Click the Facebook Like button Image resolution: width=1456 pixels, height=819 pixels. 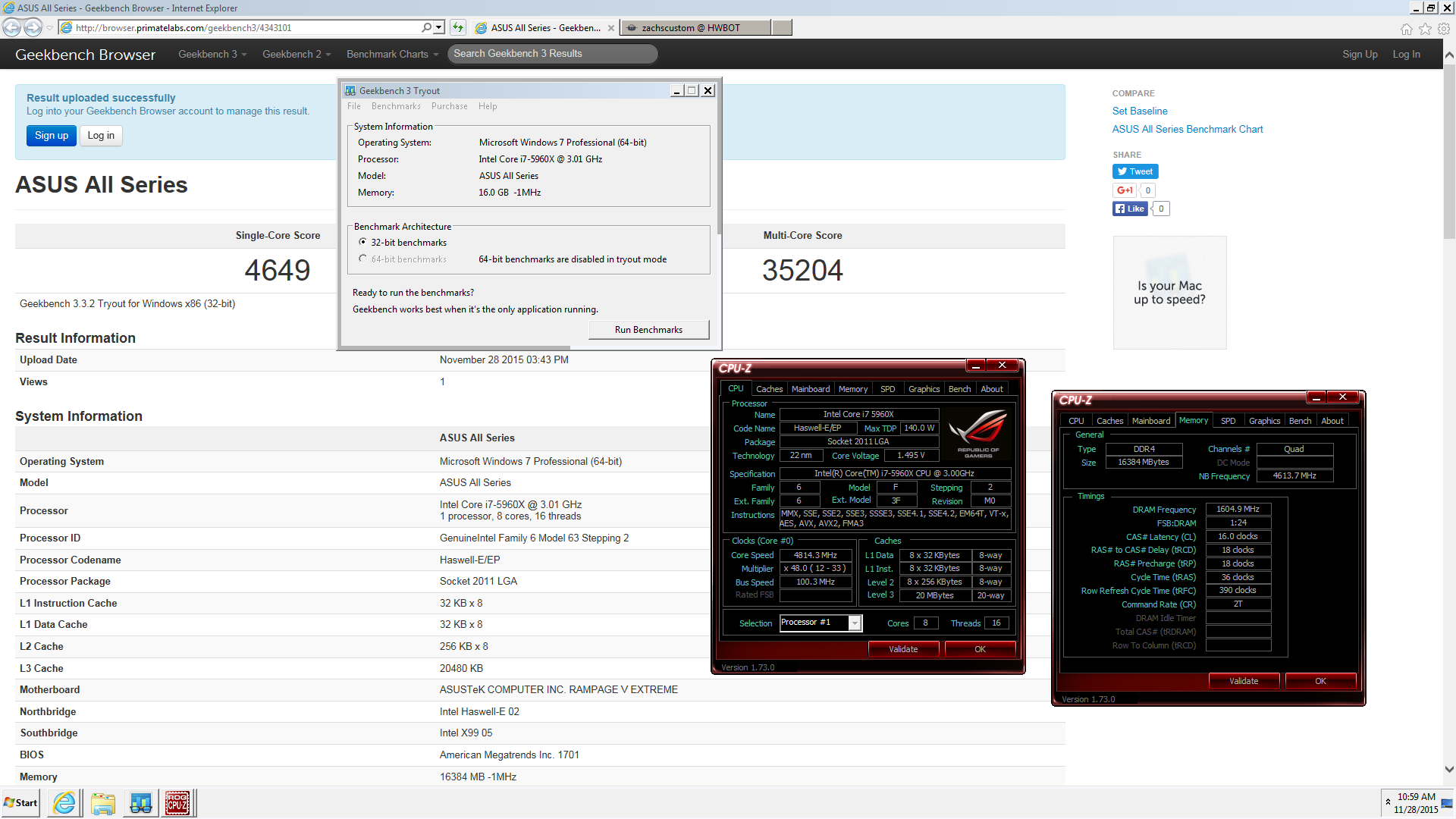(1130, 209)
